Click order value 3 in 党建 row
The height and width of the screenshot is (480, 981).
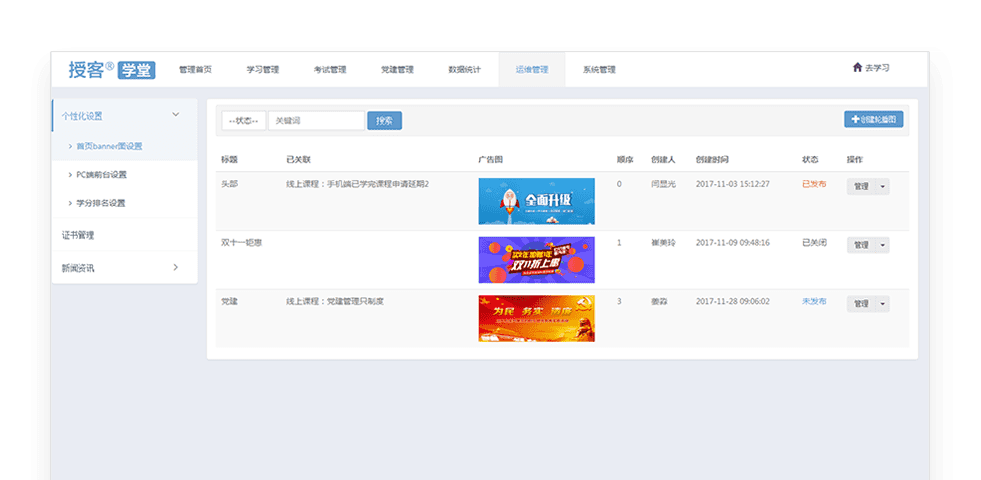click(619, 301)
